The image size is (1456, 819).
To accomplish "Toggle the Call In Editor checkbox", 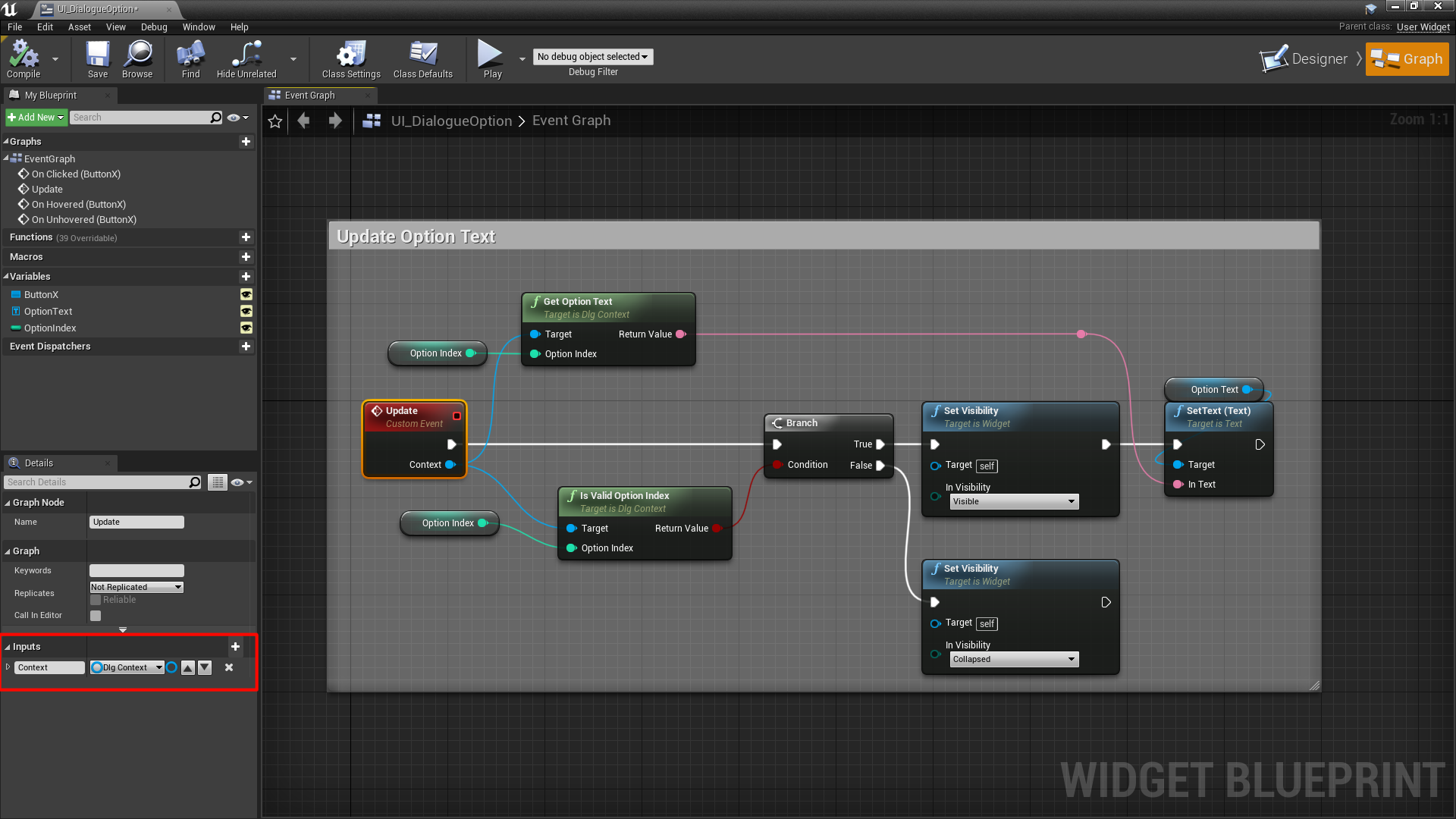I will coord(96,616).
